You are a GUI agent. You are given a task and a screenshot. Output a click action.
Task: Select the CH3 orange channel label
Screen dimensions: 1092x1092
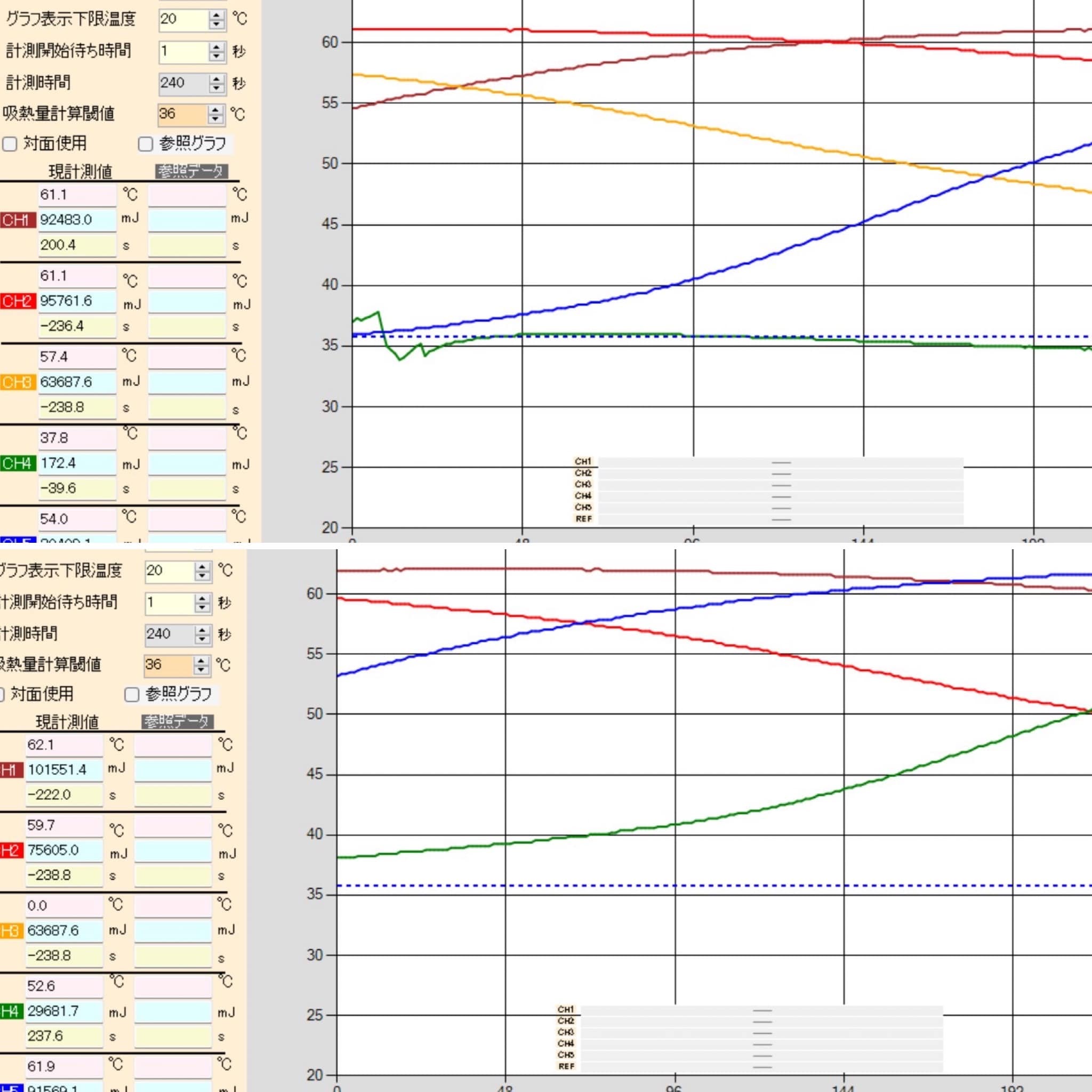[18, 383]
